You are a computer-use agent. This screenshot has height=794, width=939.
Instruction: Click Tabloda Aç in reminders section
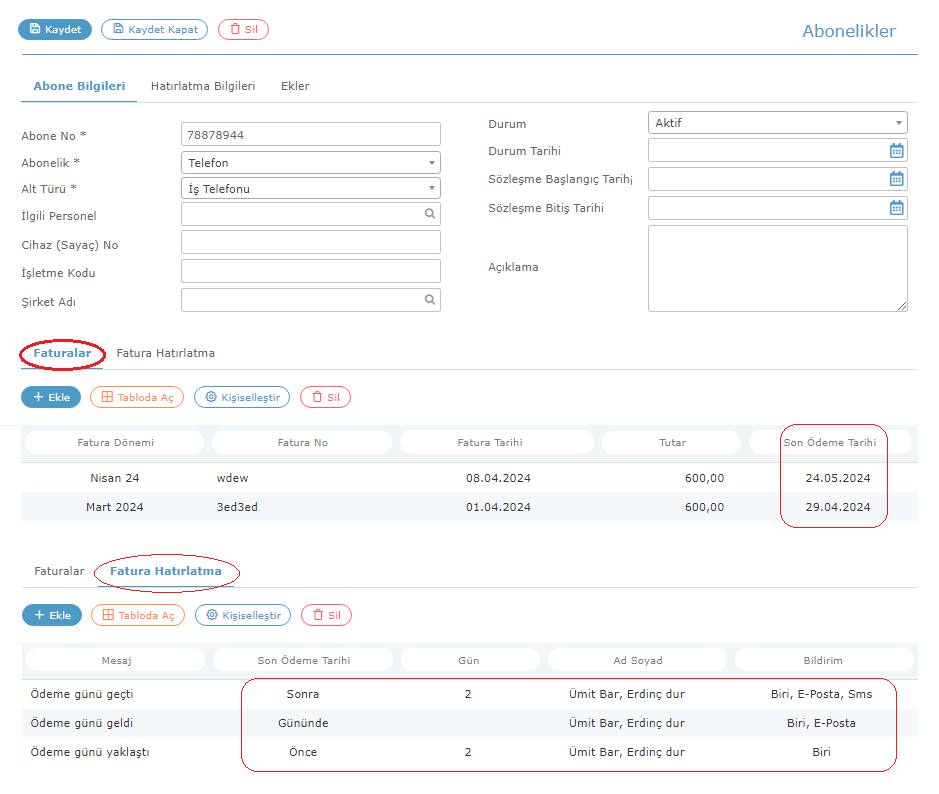(x=138, y=615)
